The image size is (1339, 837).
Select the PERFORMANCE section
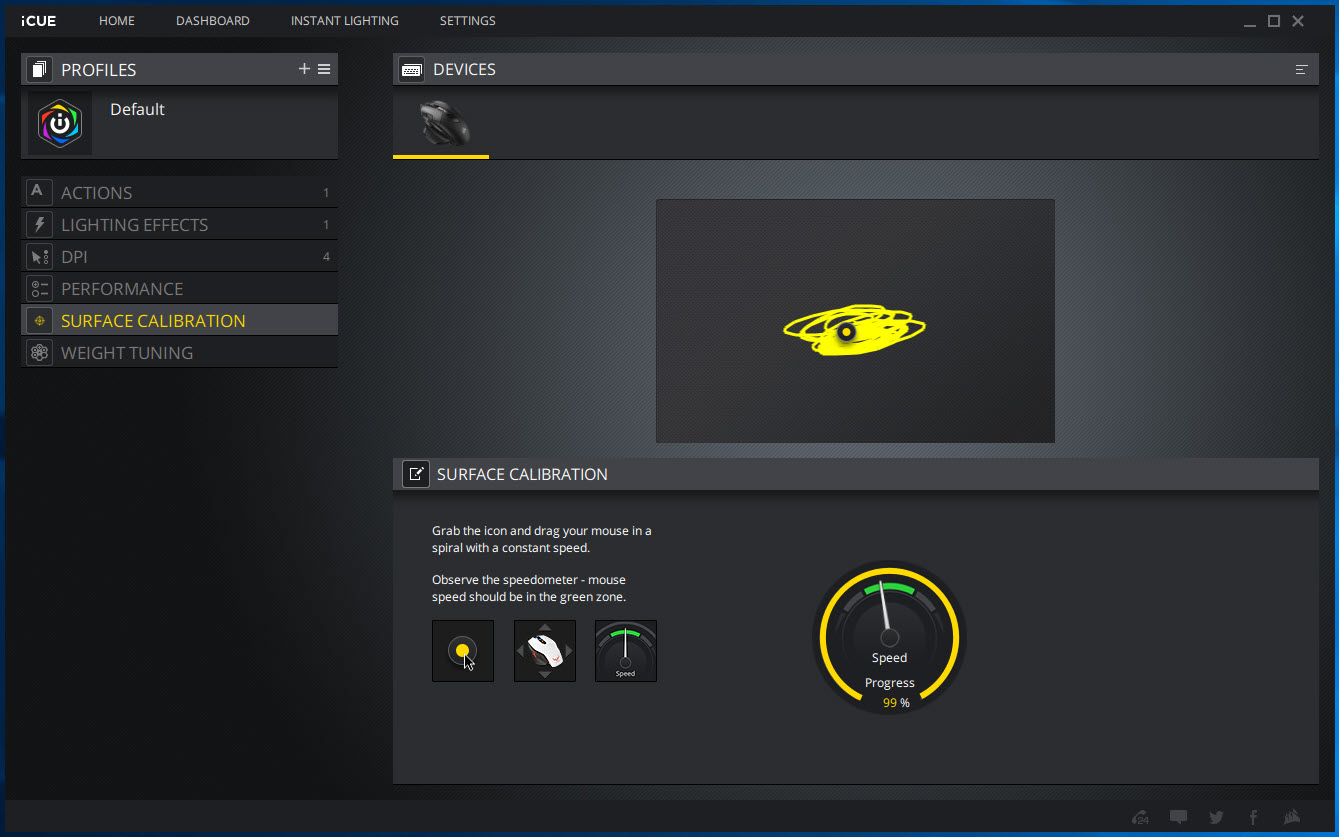click(x=180, y=288)
